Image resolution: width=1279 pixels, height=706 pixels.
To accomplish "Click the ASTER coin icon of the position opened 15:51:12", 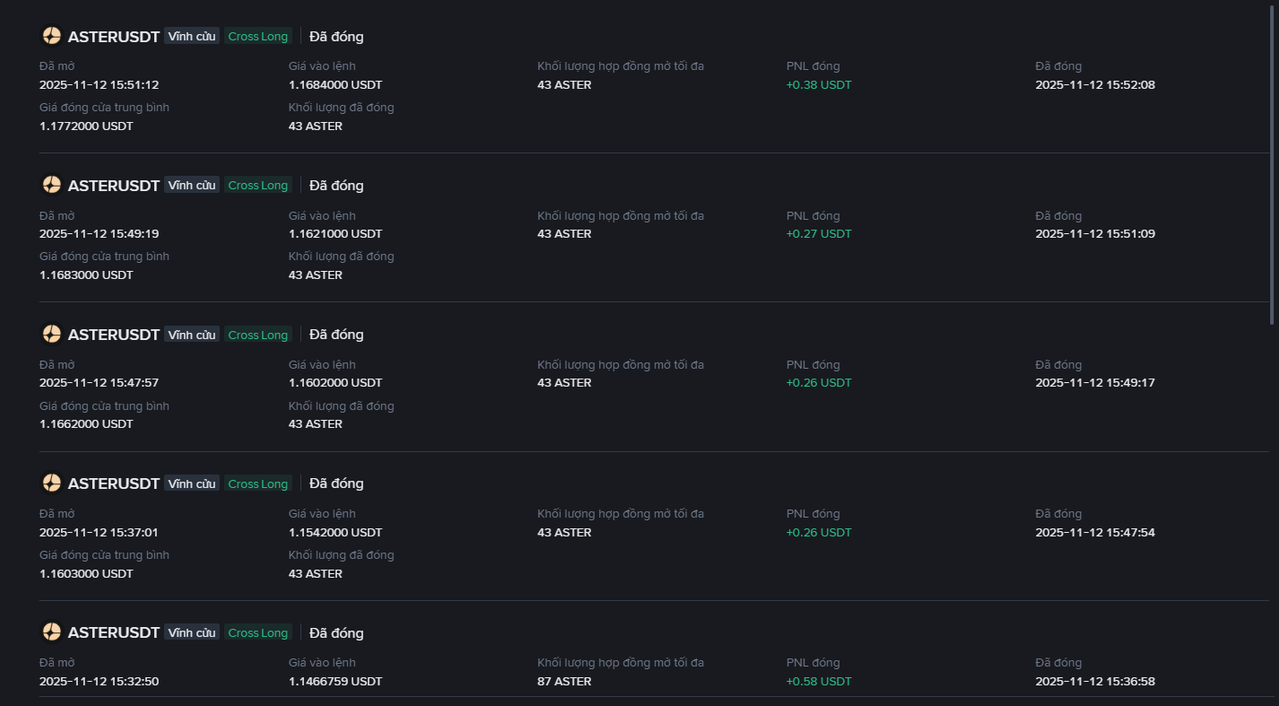I will (51, 36).
